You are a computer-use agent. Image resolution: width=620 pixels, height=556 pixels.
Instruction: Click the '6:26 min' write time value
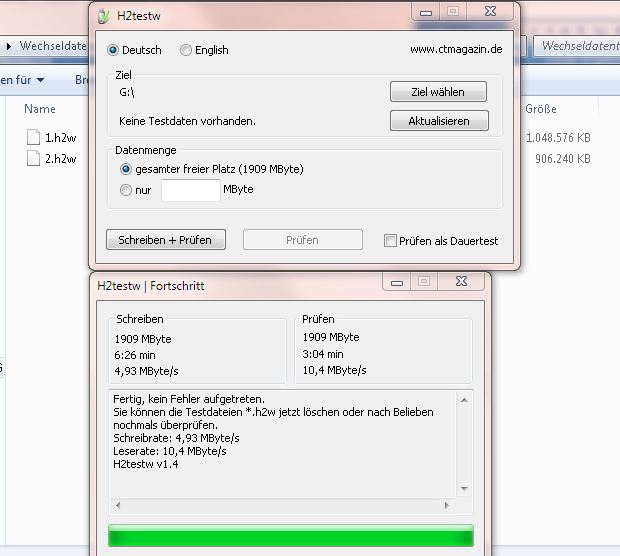pos(135,355)
